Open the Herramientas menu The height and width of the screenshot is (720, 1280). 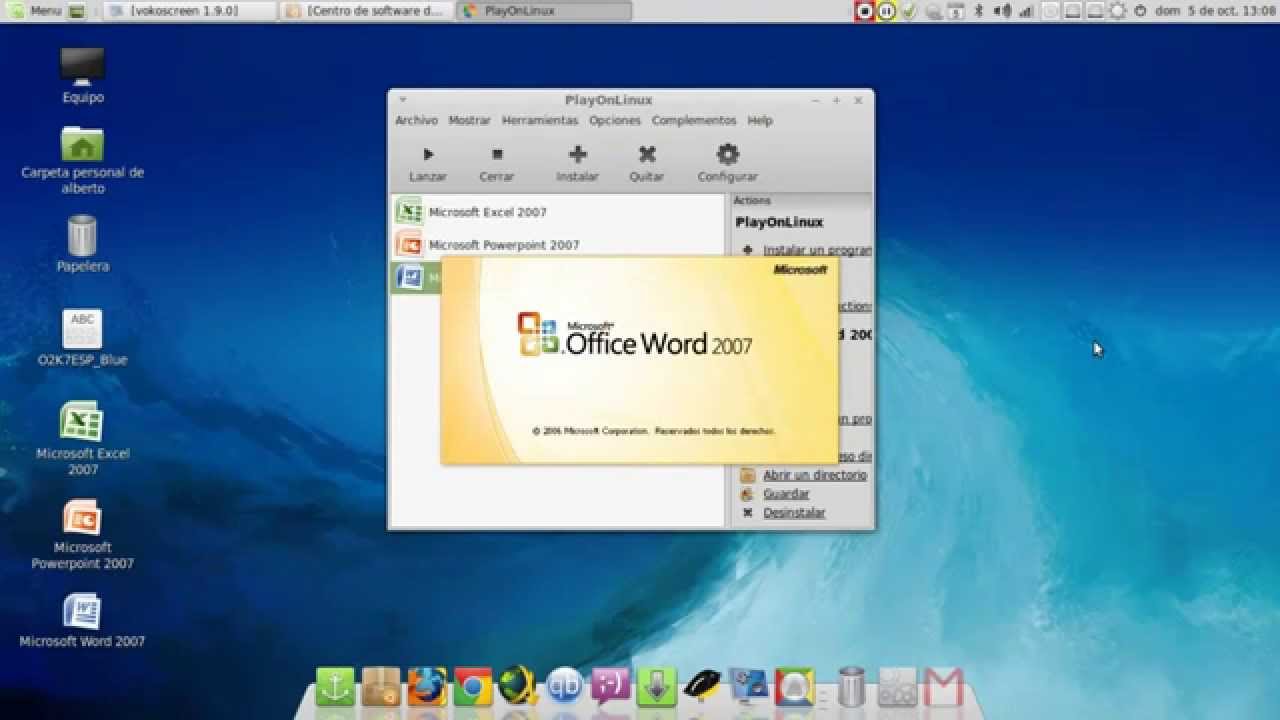pos(540,120)
